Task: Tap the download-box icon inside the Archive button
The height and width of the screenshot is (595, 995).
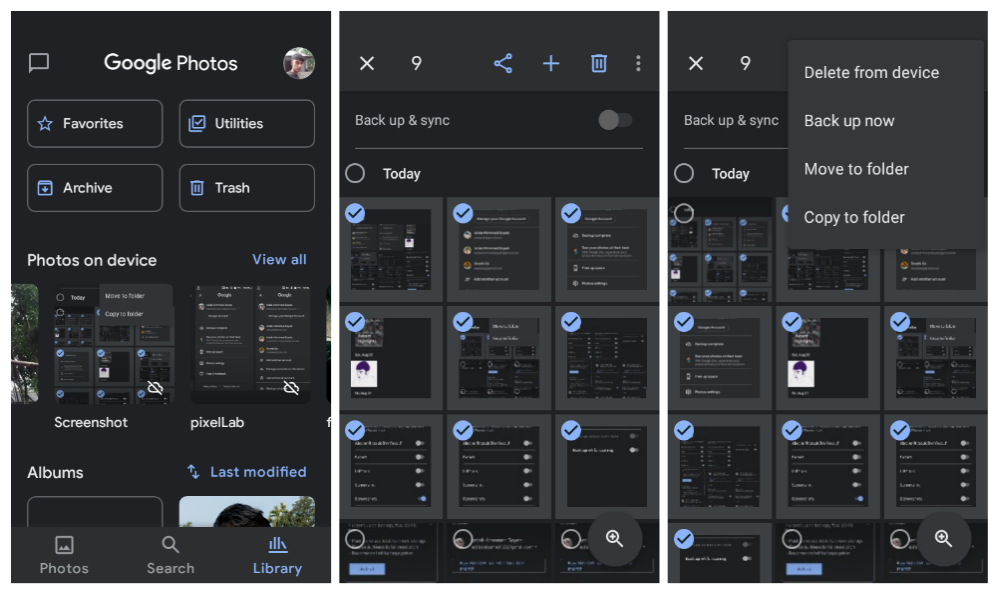Action: (x=45, y=188)
